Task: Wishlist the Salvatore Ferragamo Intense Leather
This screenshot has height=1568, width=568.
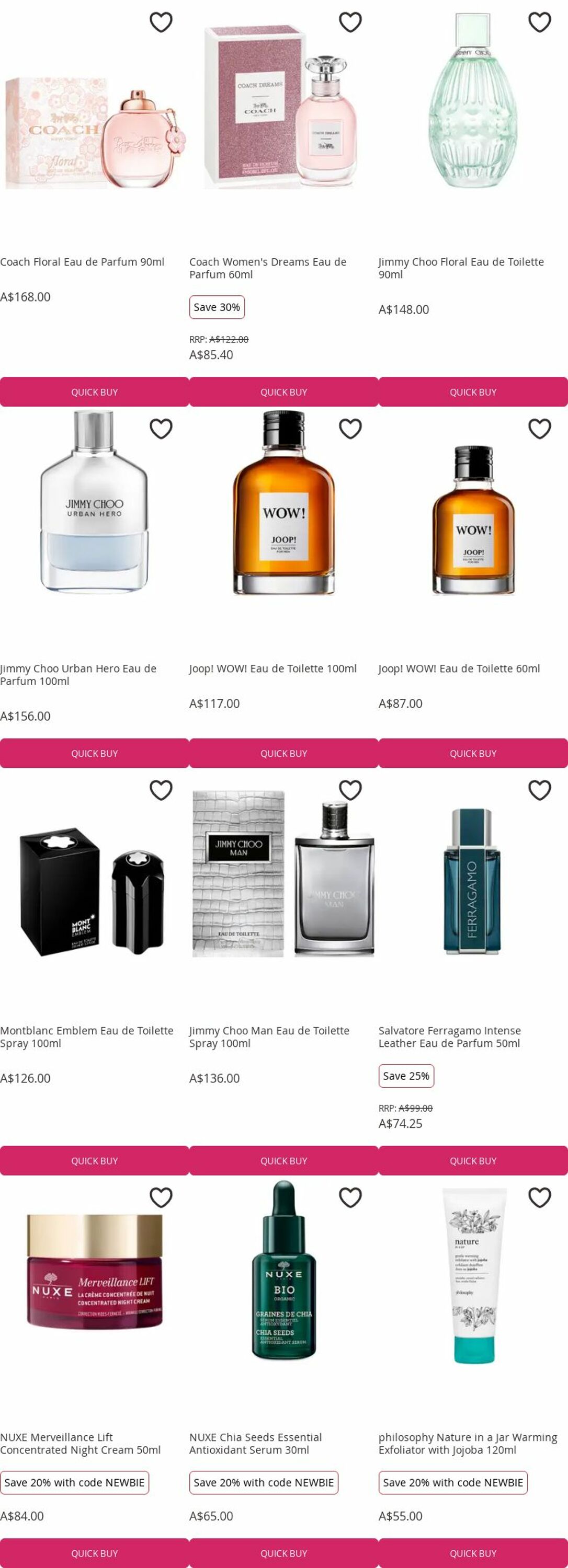Action: pos(540,790)
